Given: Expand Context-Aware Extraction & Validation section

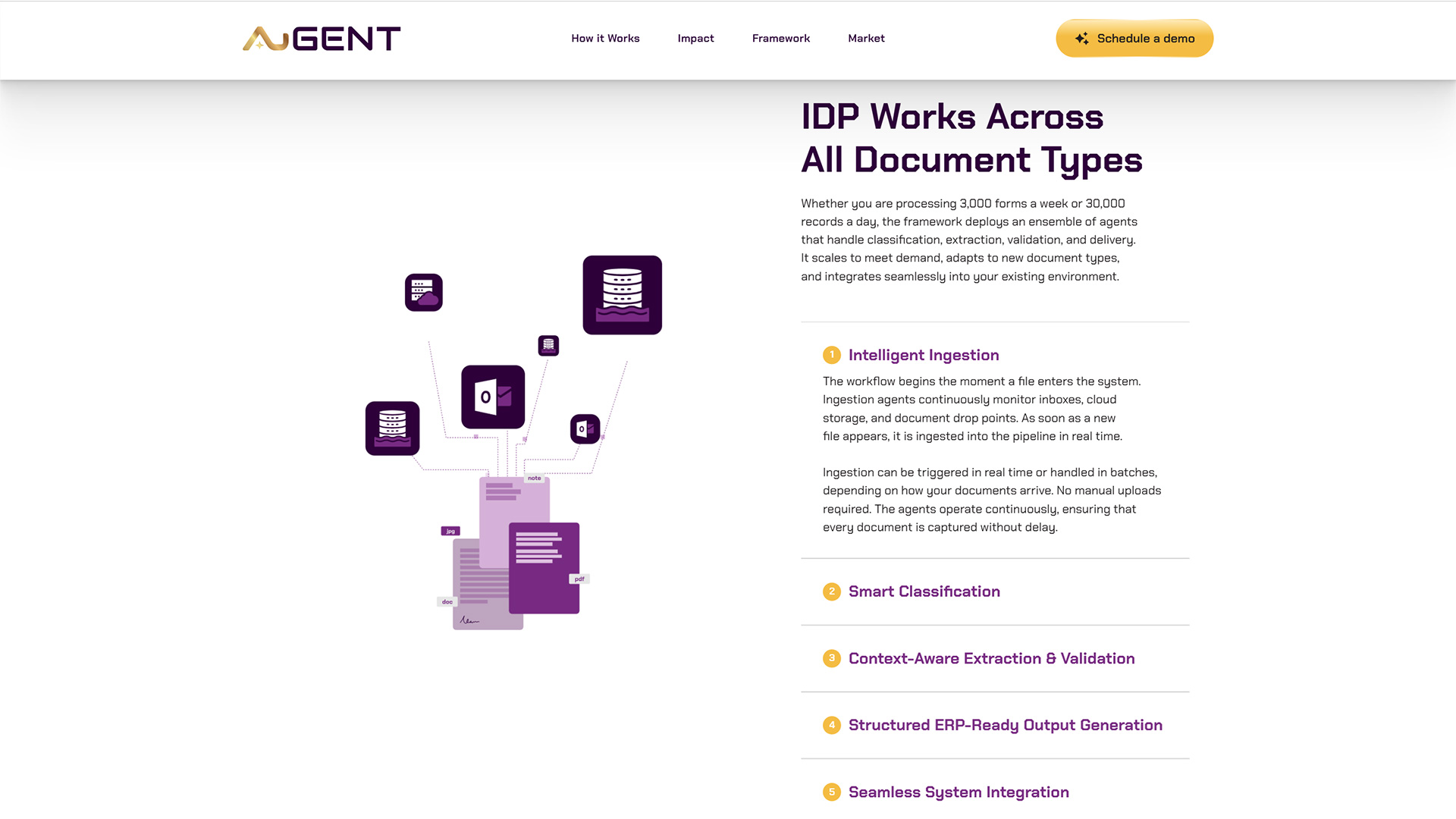Looking at the screenshot, I should (991, 658).
